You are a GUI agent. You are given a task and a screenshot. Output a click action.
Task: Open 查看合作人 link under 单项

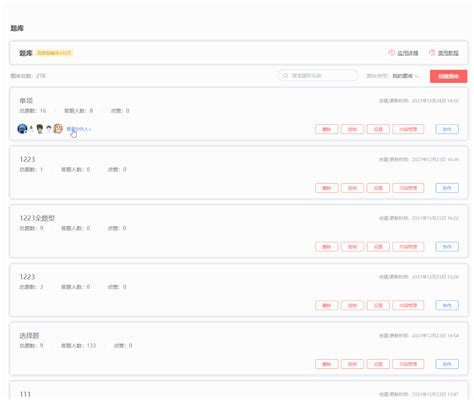pyautogui.click(x=79, y=129)
